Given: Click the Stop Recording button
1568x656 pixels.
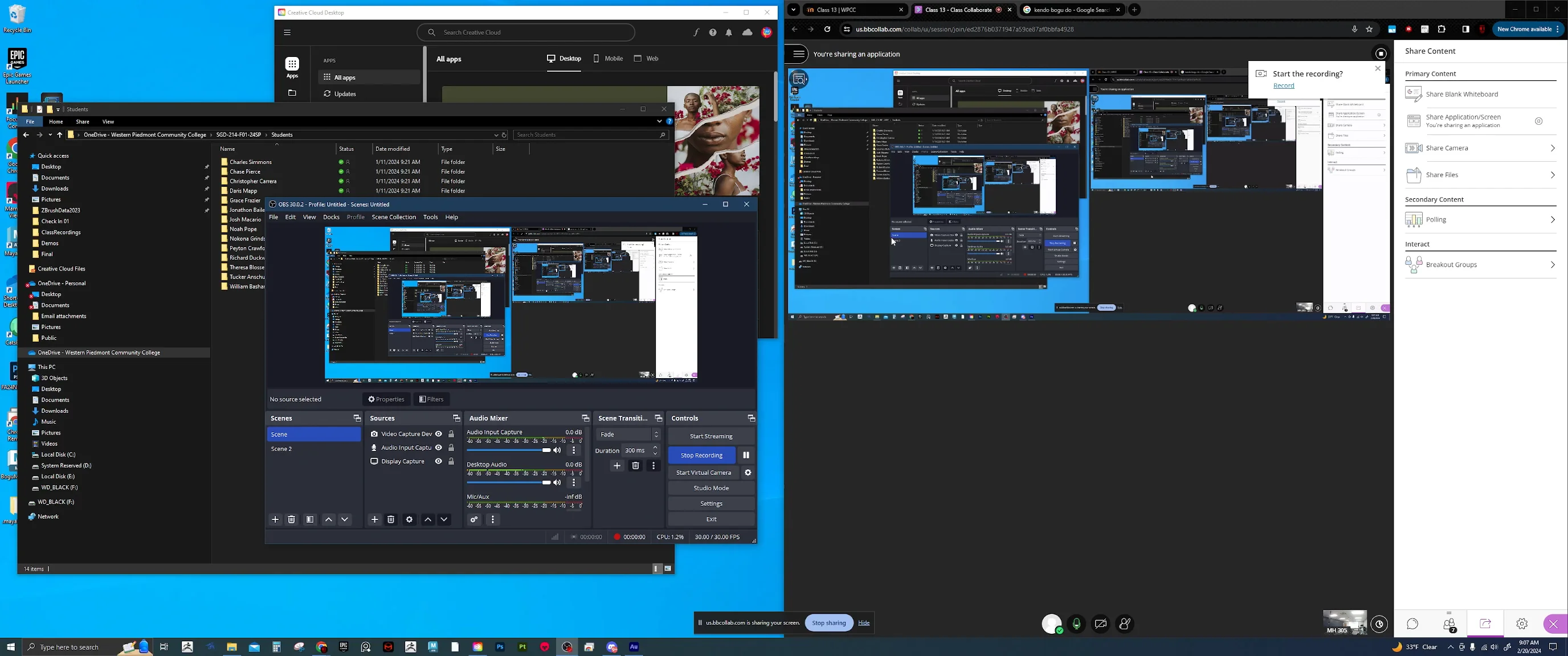Looking at the screenshot, I should pos(702,455).
